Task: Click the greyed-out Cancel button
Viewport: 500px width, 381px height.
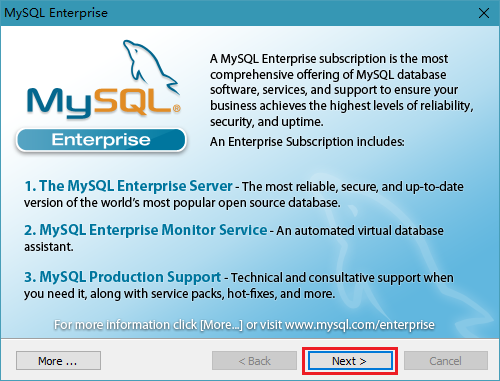Action: coord(446,361)
